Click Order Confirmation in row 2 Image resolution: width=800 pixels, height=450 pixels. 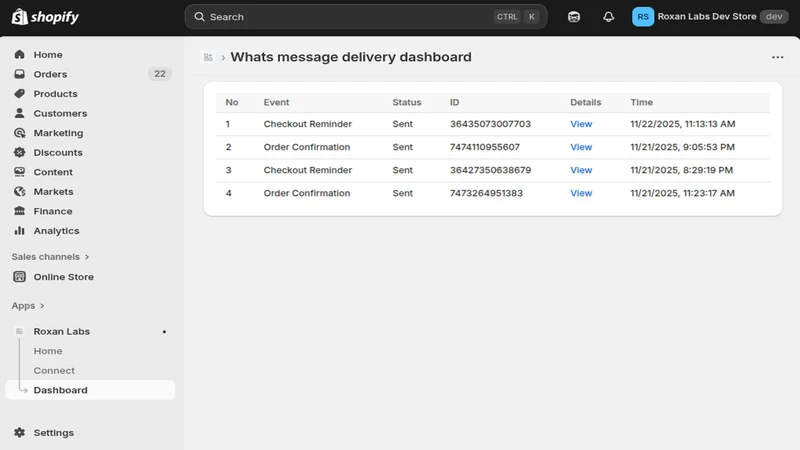[x=307, y=147]
